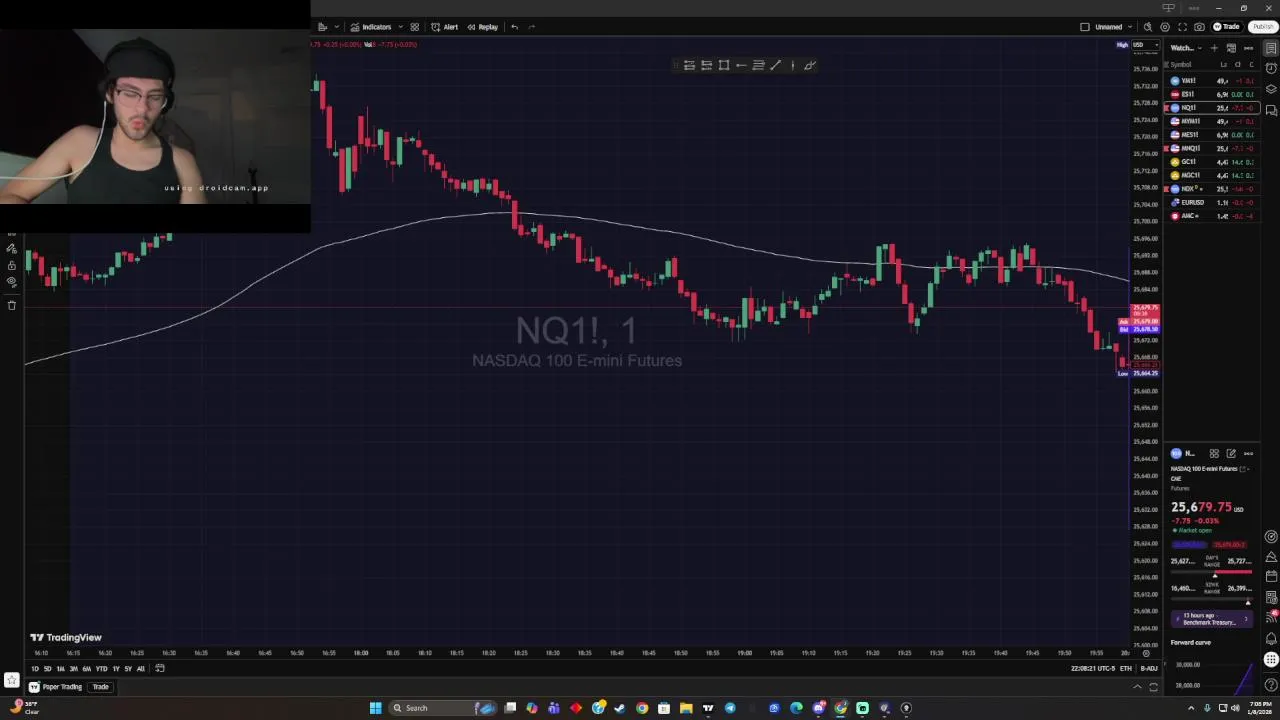
Task: Open the Paper Trading panel tab
Action: [x=56, y=687]
